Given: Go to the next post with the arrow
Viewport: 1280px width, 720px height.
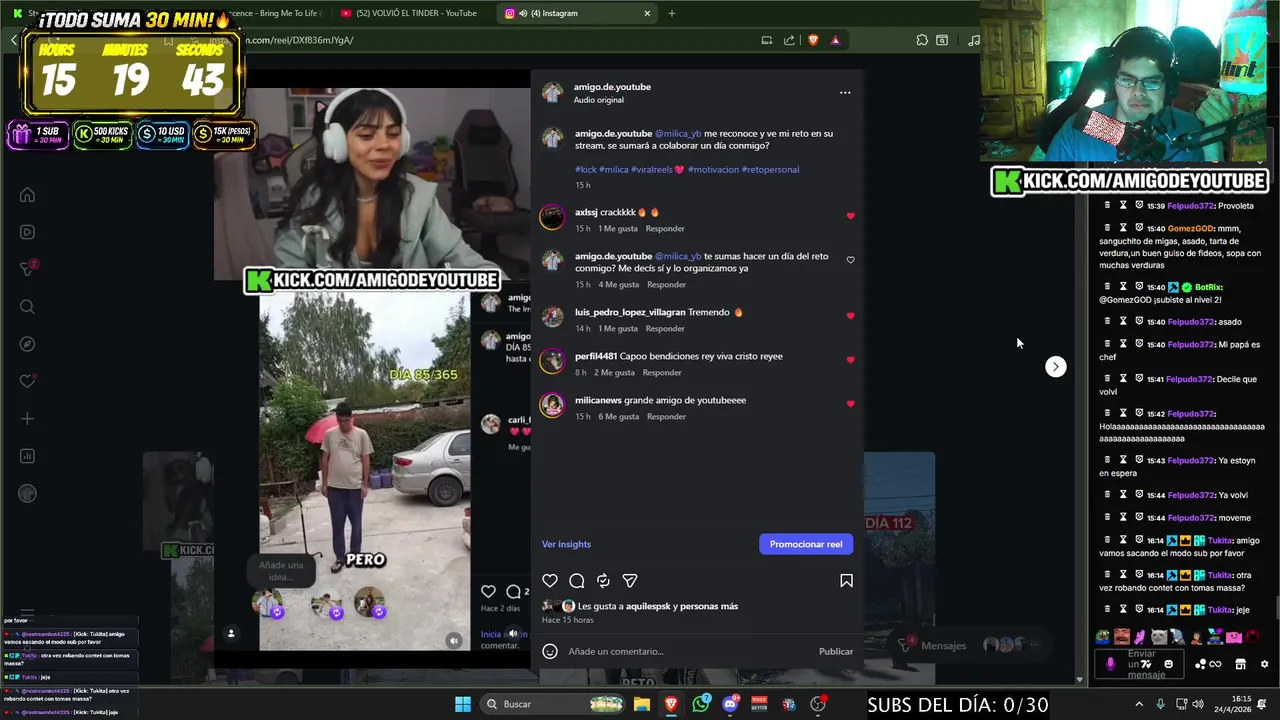Looking at the screenshot, I should tap(1055, 366).
